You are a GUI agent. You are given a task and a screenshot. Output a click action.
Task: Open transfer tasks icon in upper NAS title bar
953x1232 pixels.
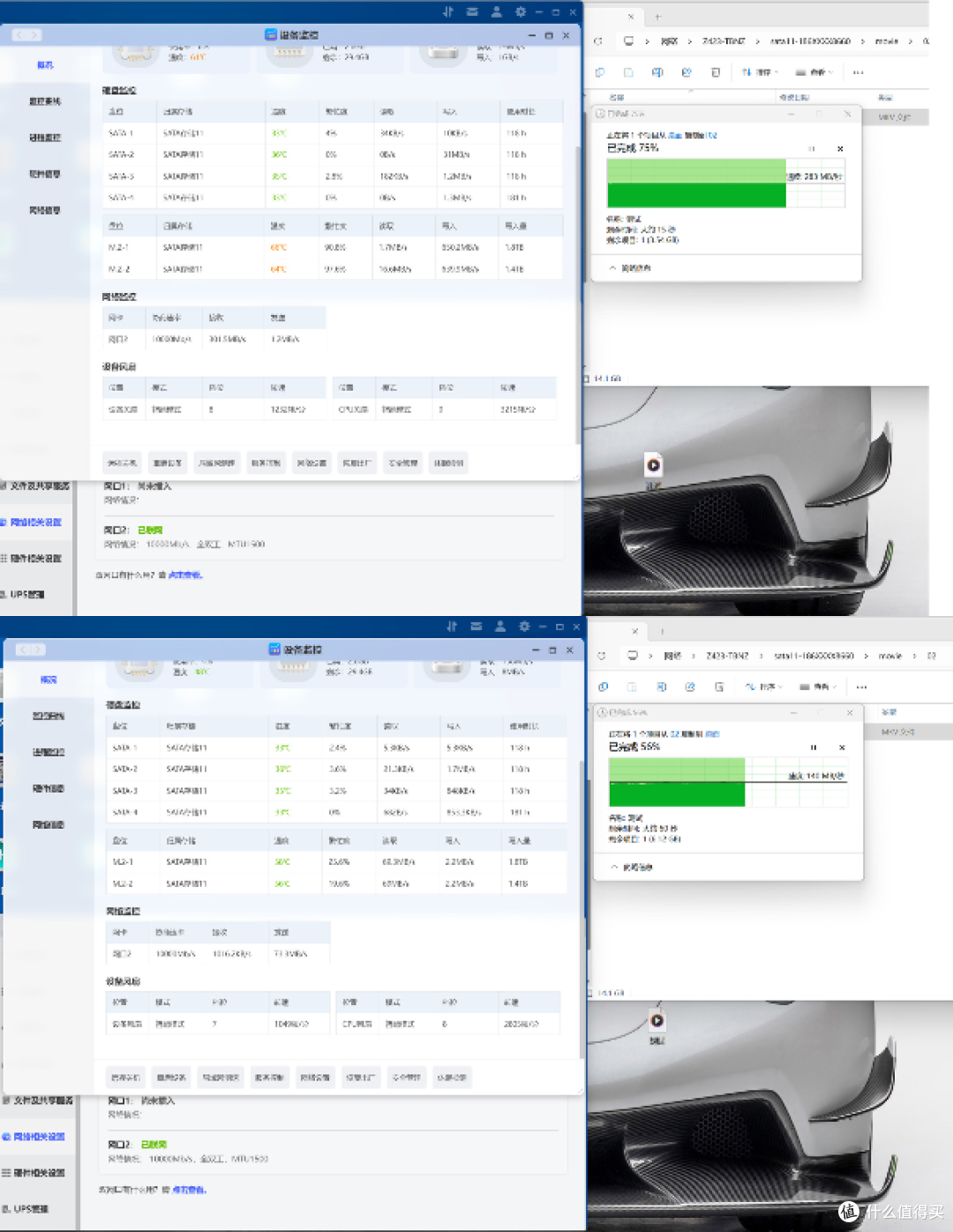448,11
